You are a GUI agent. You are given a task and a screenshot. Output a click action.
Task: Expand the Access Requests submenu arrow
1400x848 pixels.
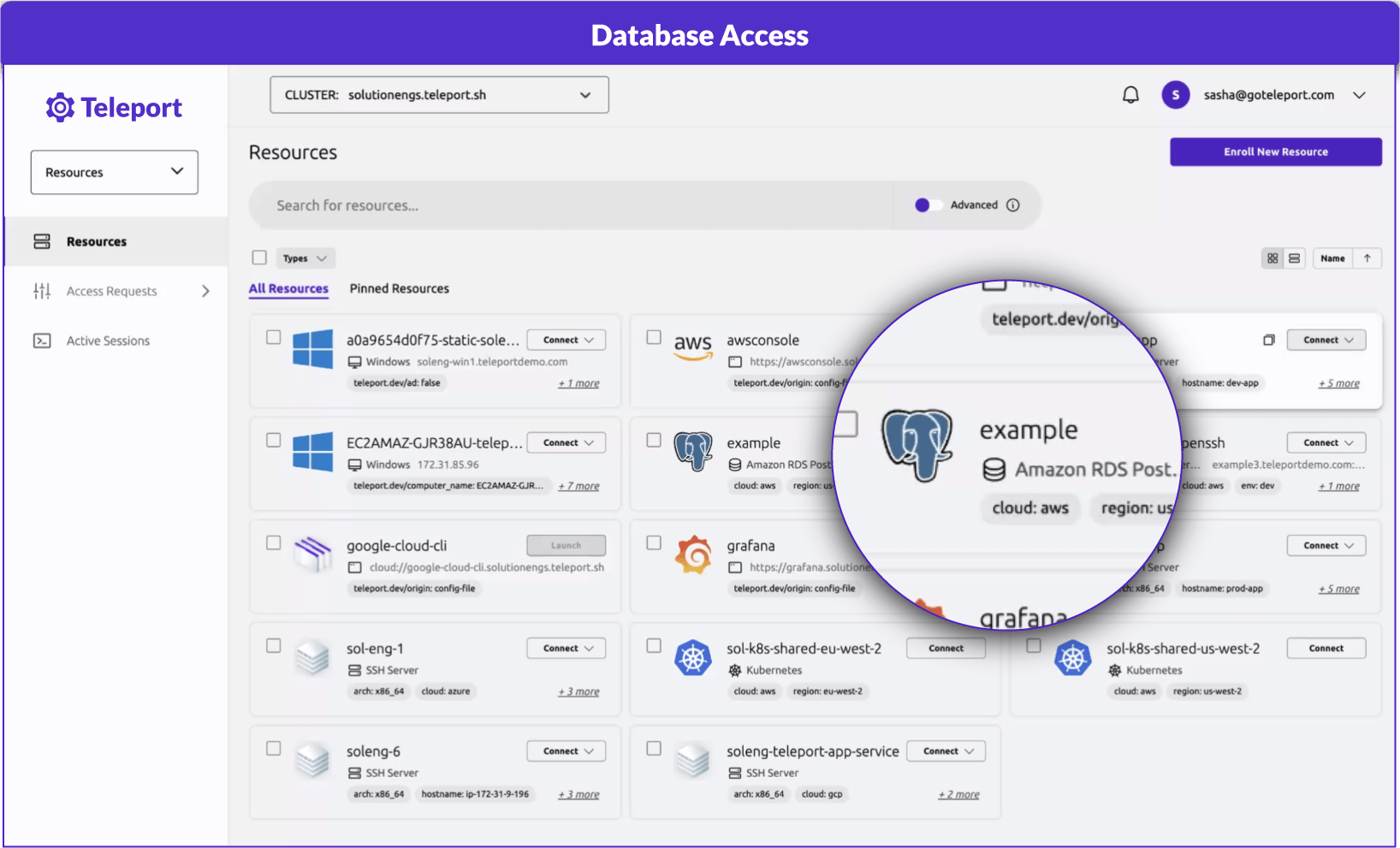(205, 292)
